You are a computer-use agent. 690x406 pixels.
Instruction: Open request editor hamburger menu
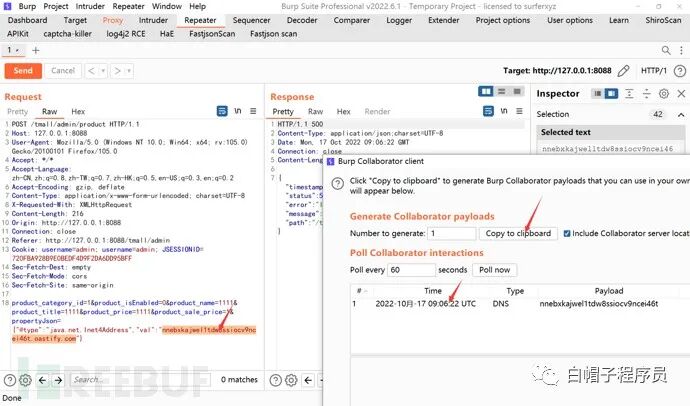click(x=253, y=111)
